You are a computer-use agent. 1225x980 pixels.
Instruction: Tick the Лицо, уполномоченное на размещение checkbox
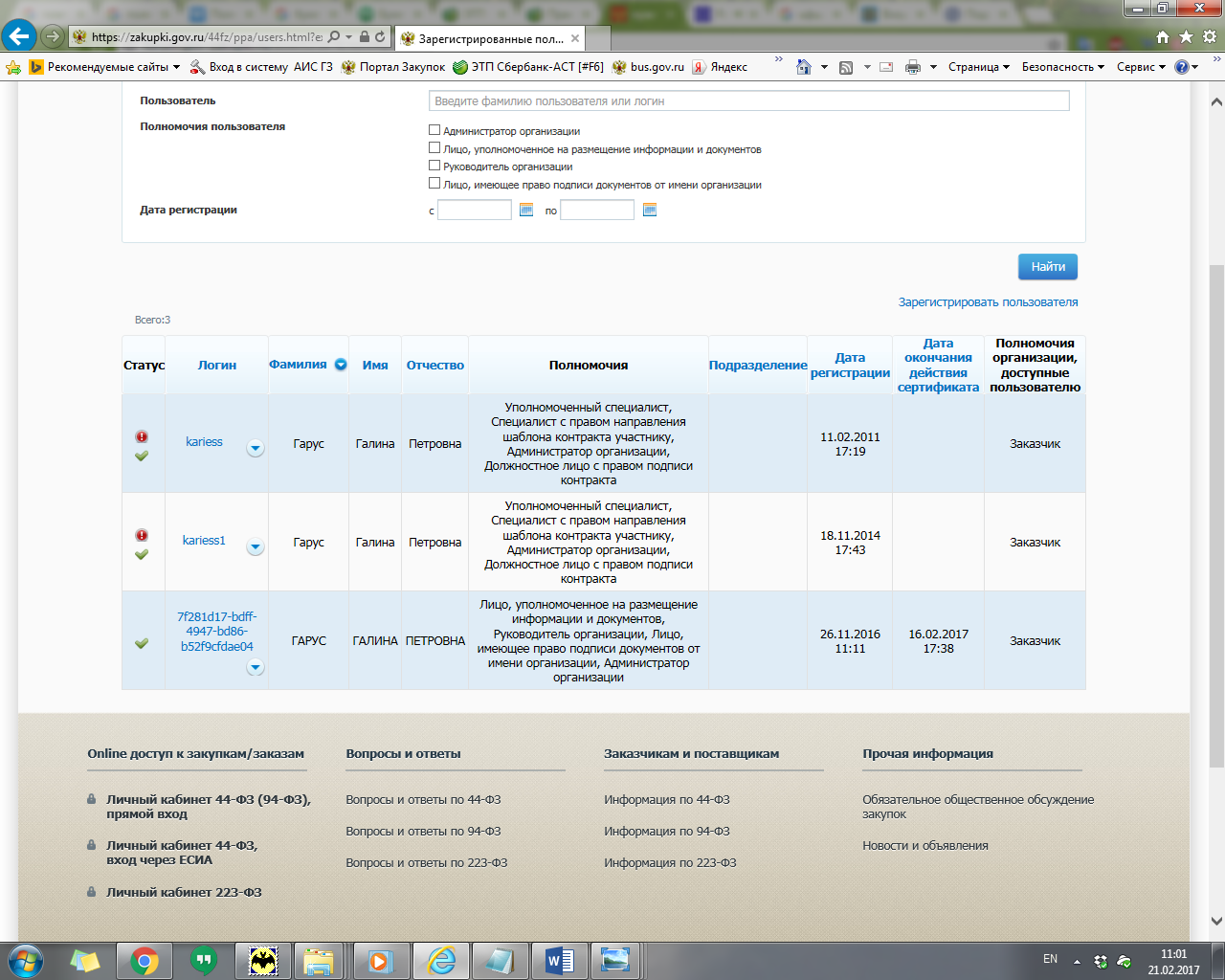(434, 148)
